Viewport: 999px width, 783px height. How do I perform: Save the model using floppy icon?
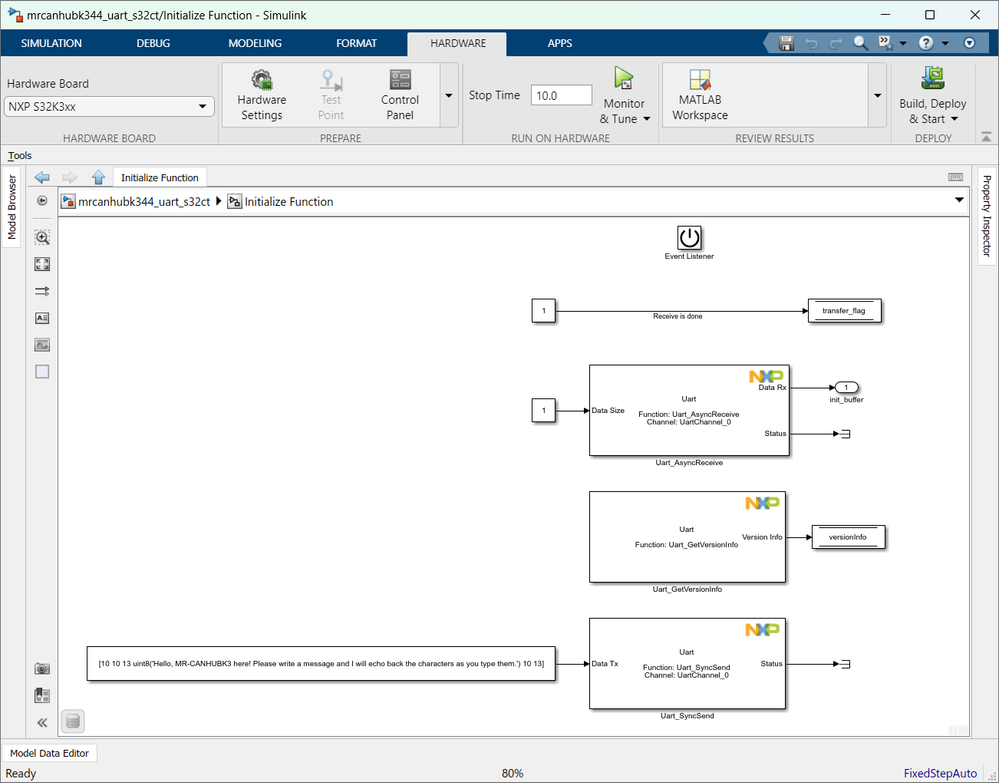786,43
